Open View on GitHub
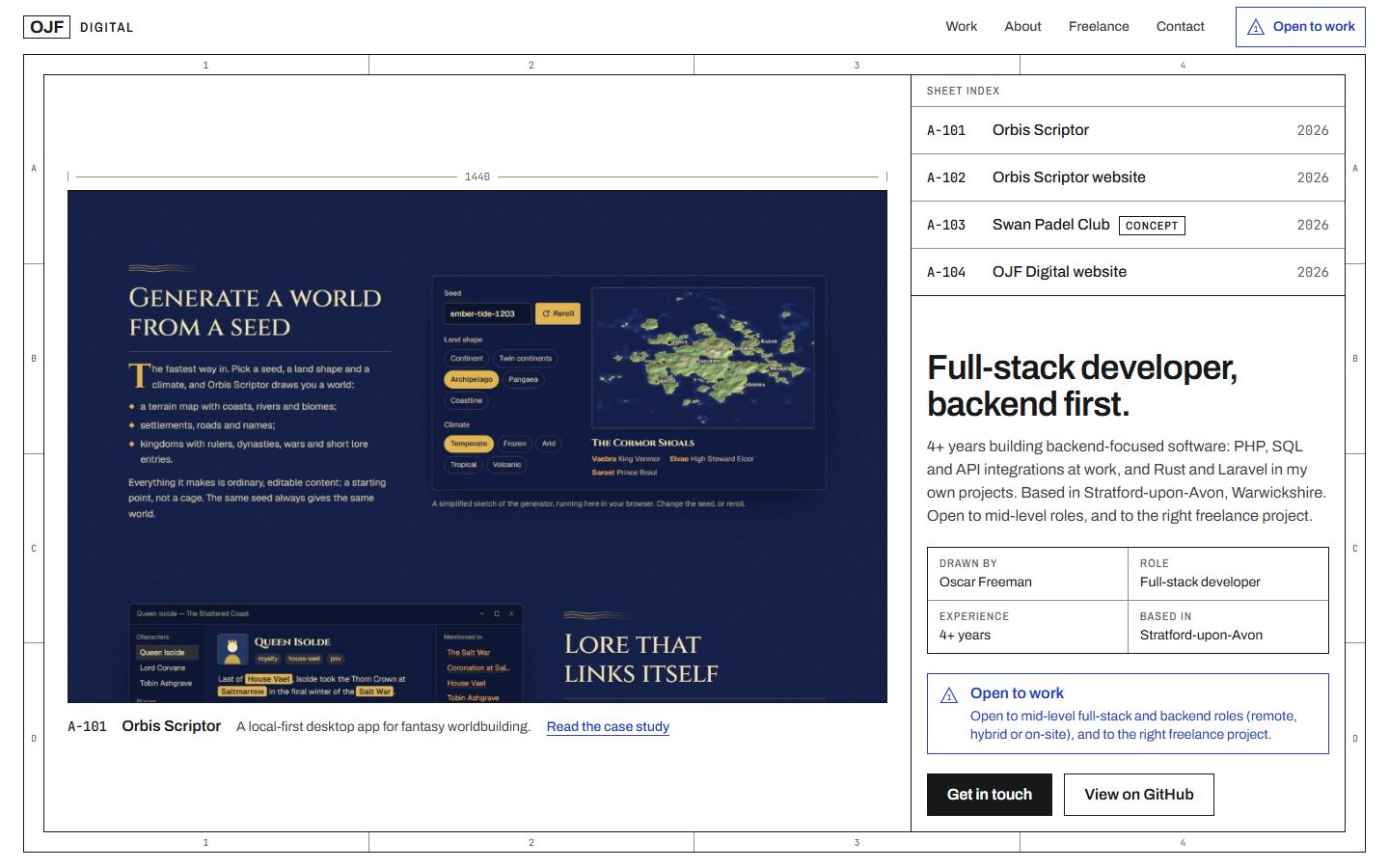This screenshot has height=868, width=1389. pyautogui.click(x=1139, y=795)
